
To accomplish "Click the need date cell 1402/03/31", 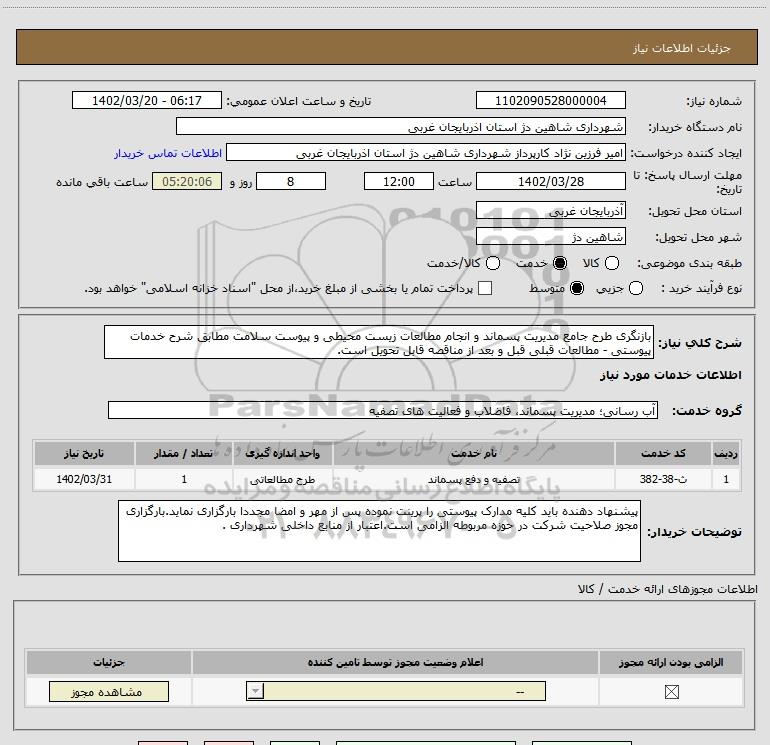I will [x=84, y=479].
